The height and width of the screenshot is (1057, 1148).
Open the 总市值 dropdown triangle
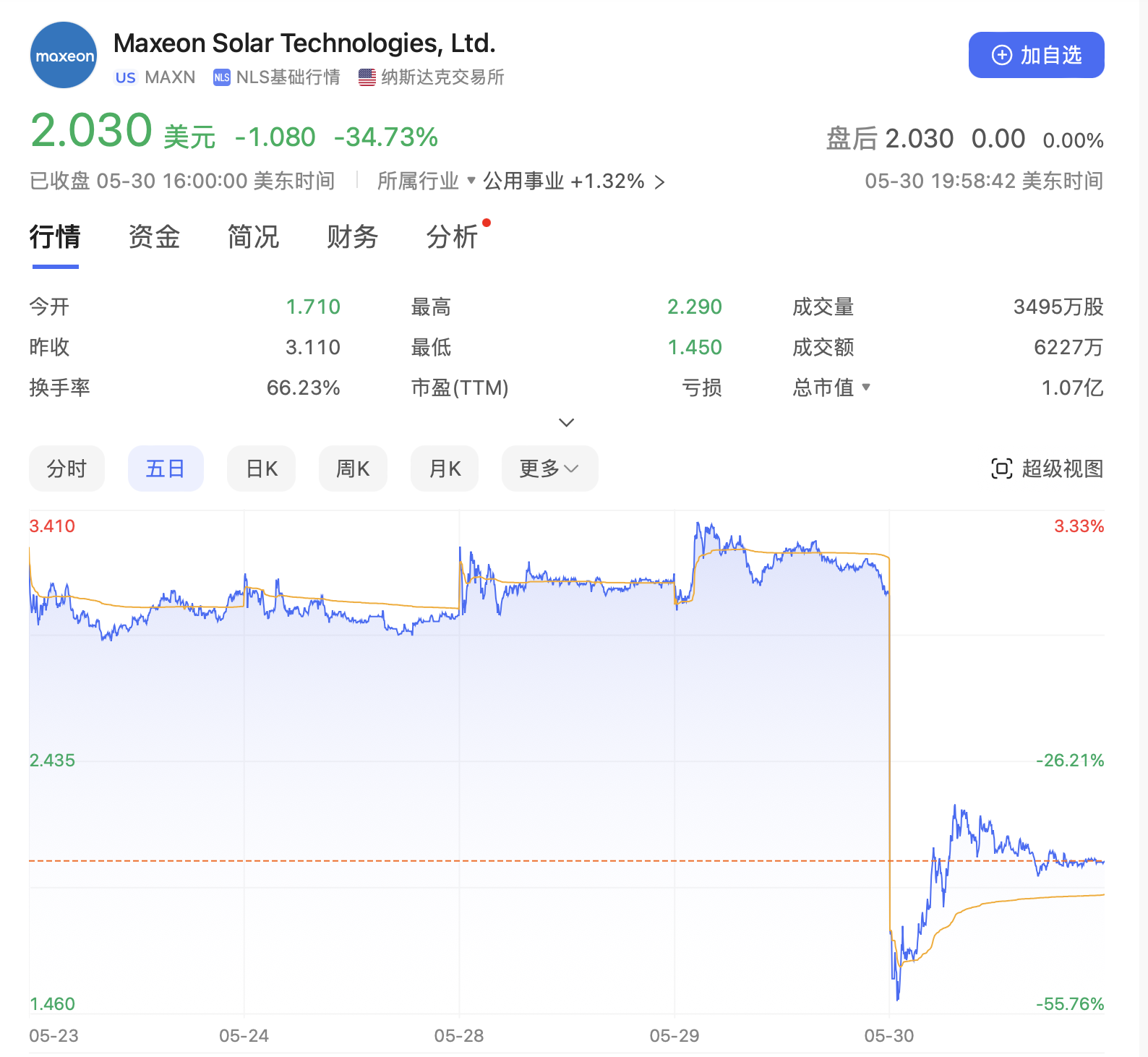click(x=866, y=388)
